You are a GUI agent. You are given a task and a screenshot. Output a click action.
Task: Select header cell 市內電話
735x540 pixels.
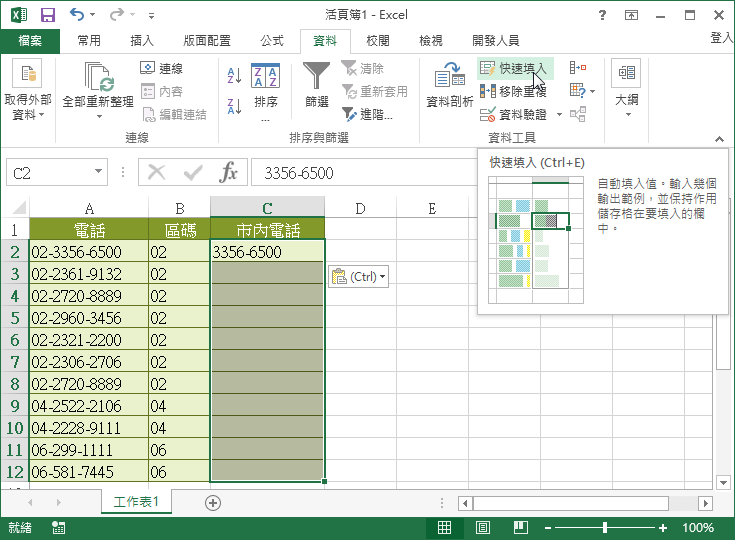click(x=267, y=230)
